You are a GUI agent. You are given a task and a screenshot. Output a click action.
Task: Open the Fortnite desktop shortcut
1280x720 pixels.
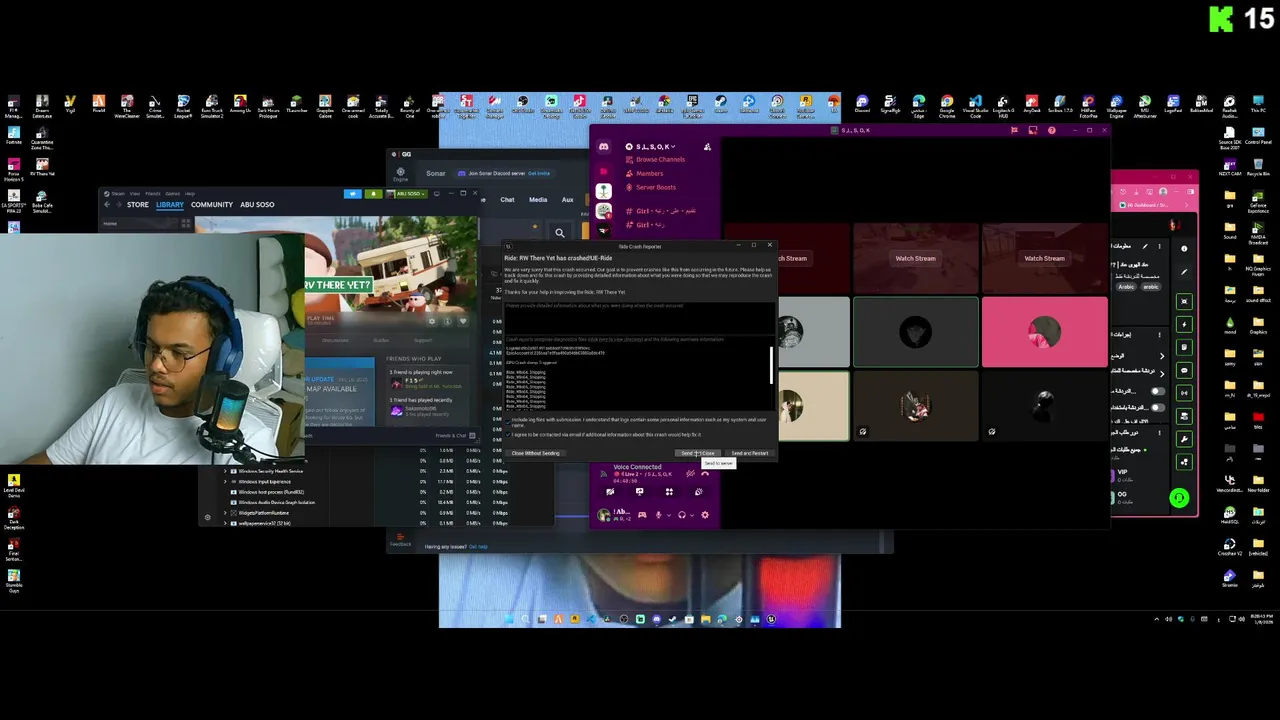(x=13, y=137)
